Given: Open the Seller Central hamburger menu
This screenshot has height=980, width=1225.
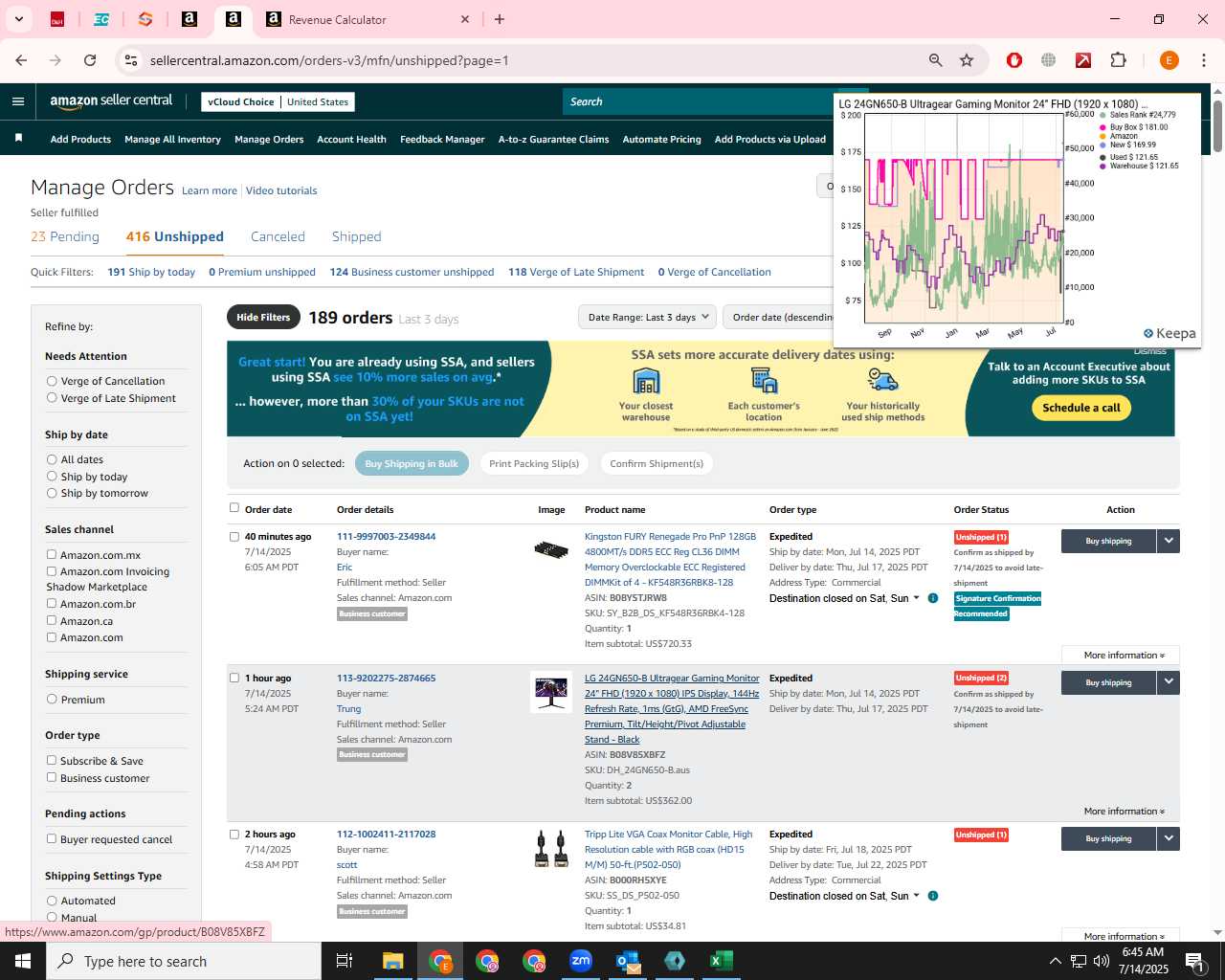Looking at the screenshot, I should (18, 101).
